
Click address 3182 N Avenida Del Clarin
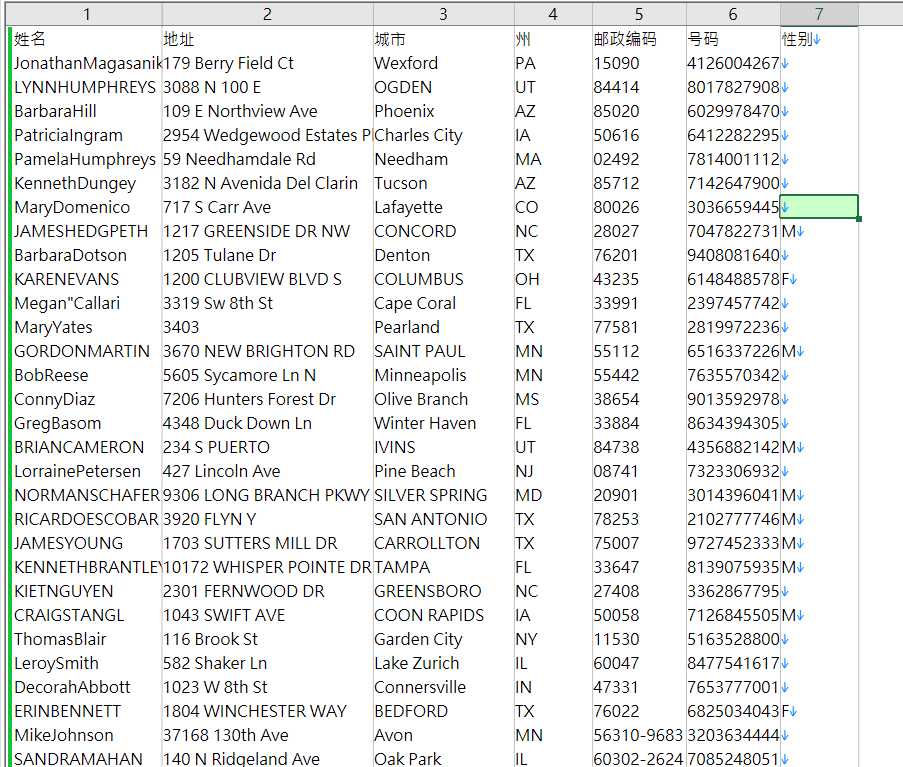(267, 183)
